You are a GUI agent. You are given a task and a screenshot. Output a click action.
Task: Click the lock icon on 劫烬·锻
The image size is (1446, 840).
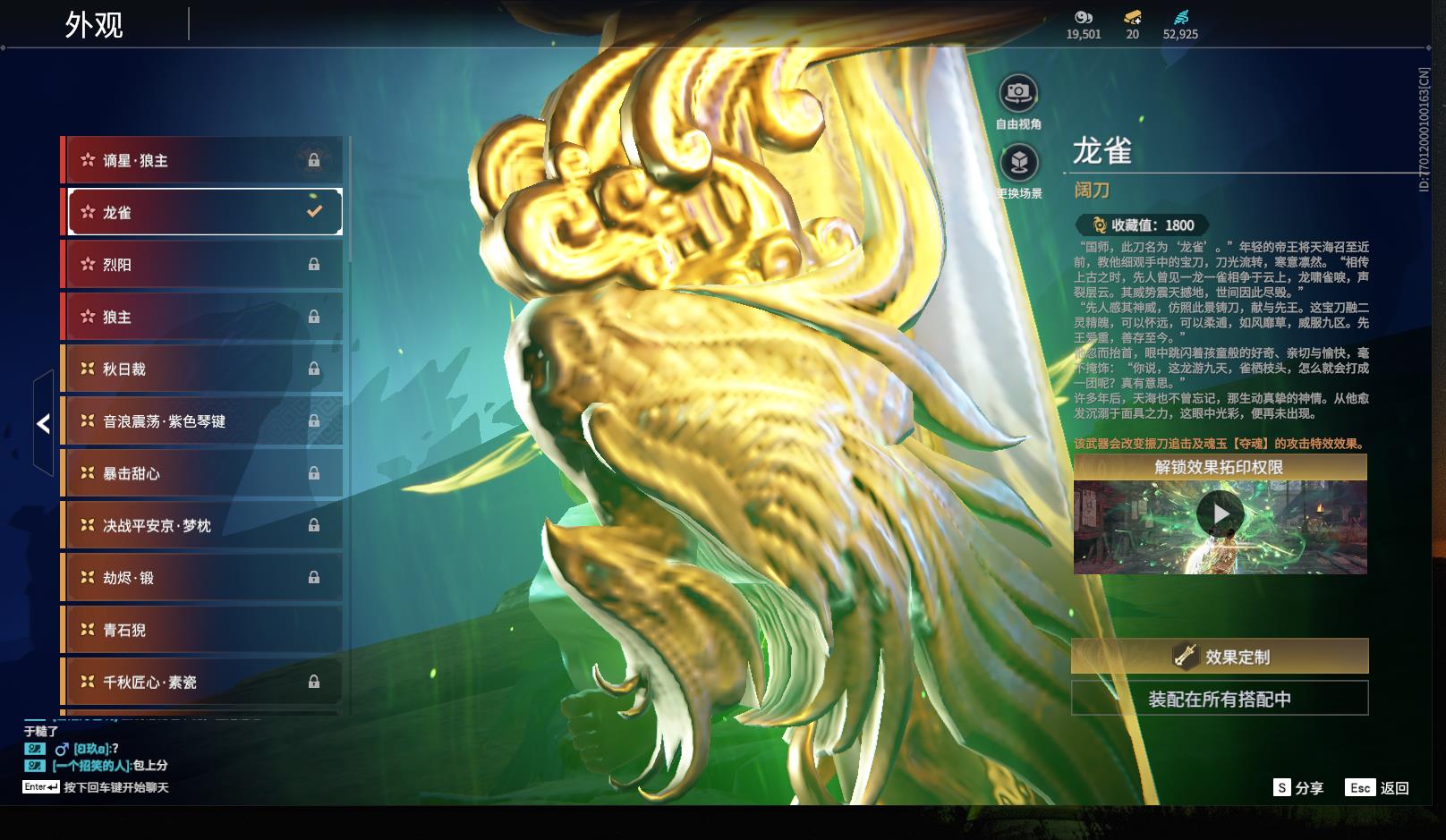coord(314,578)
